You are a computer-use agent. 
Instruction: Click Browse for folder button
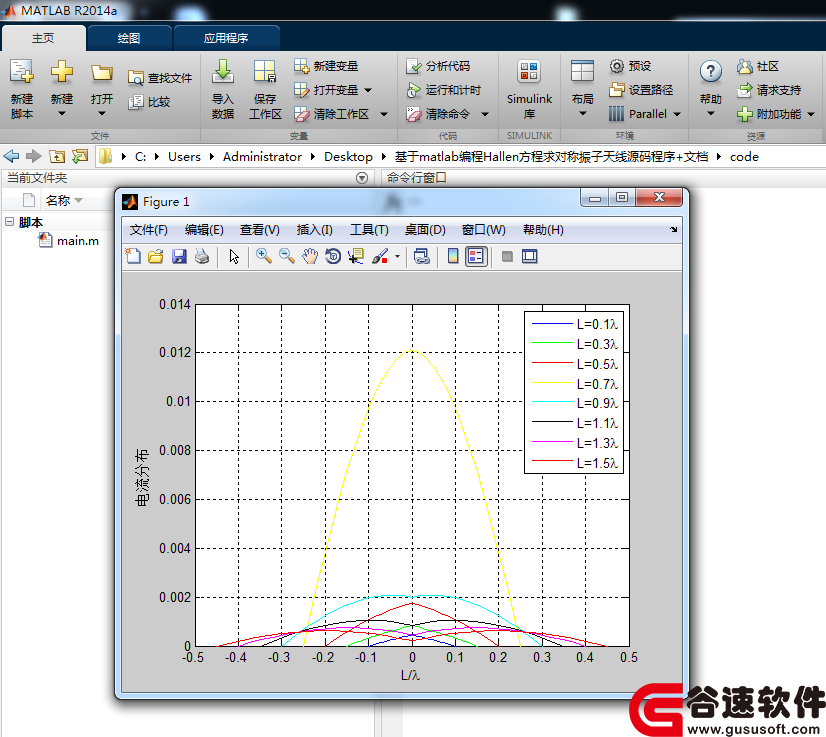pos(80,156)
